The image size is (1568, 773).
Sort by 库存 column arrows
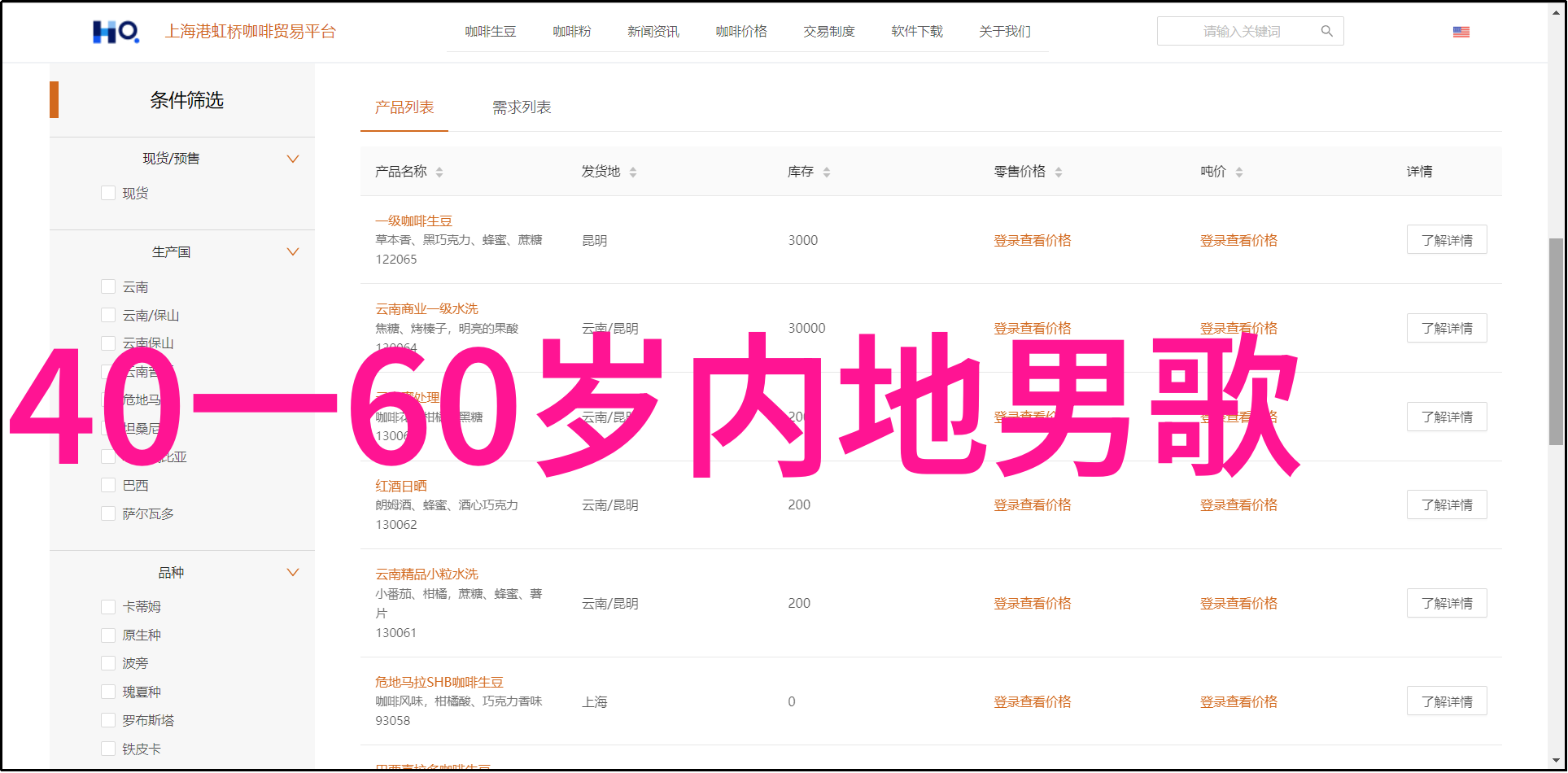pyautogui.click(x=827, y=172)
